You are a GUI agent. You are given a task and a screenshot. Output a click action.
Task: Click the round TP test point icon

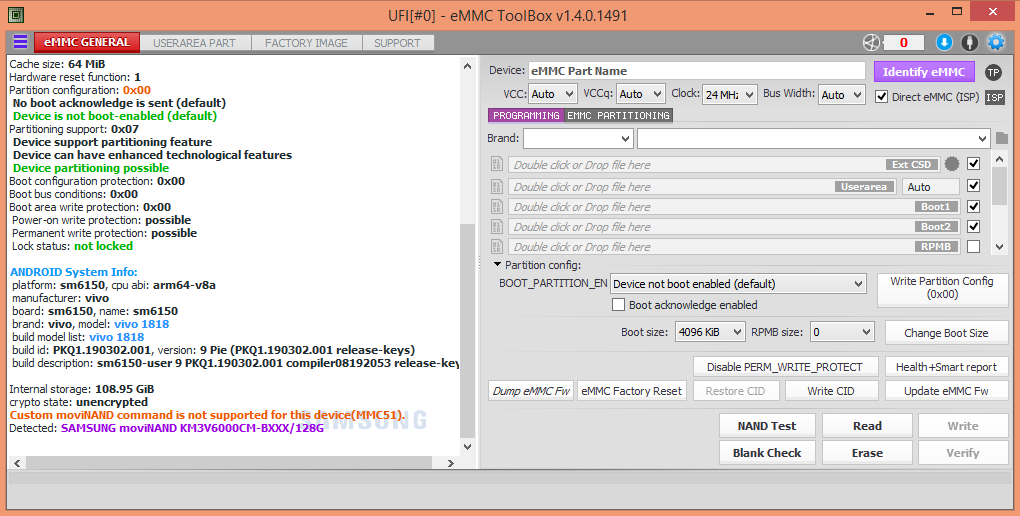(993, 72)
